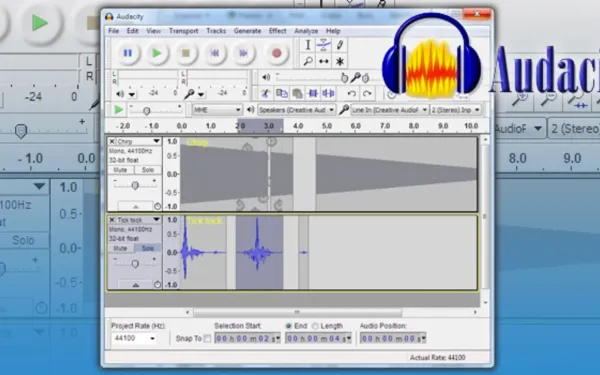
Task: Click the Tick tock track sync-lock clock icon
Action: 157,285
